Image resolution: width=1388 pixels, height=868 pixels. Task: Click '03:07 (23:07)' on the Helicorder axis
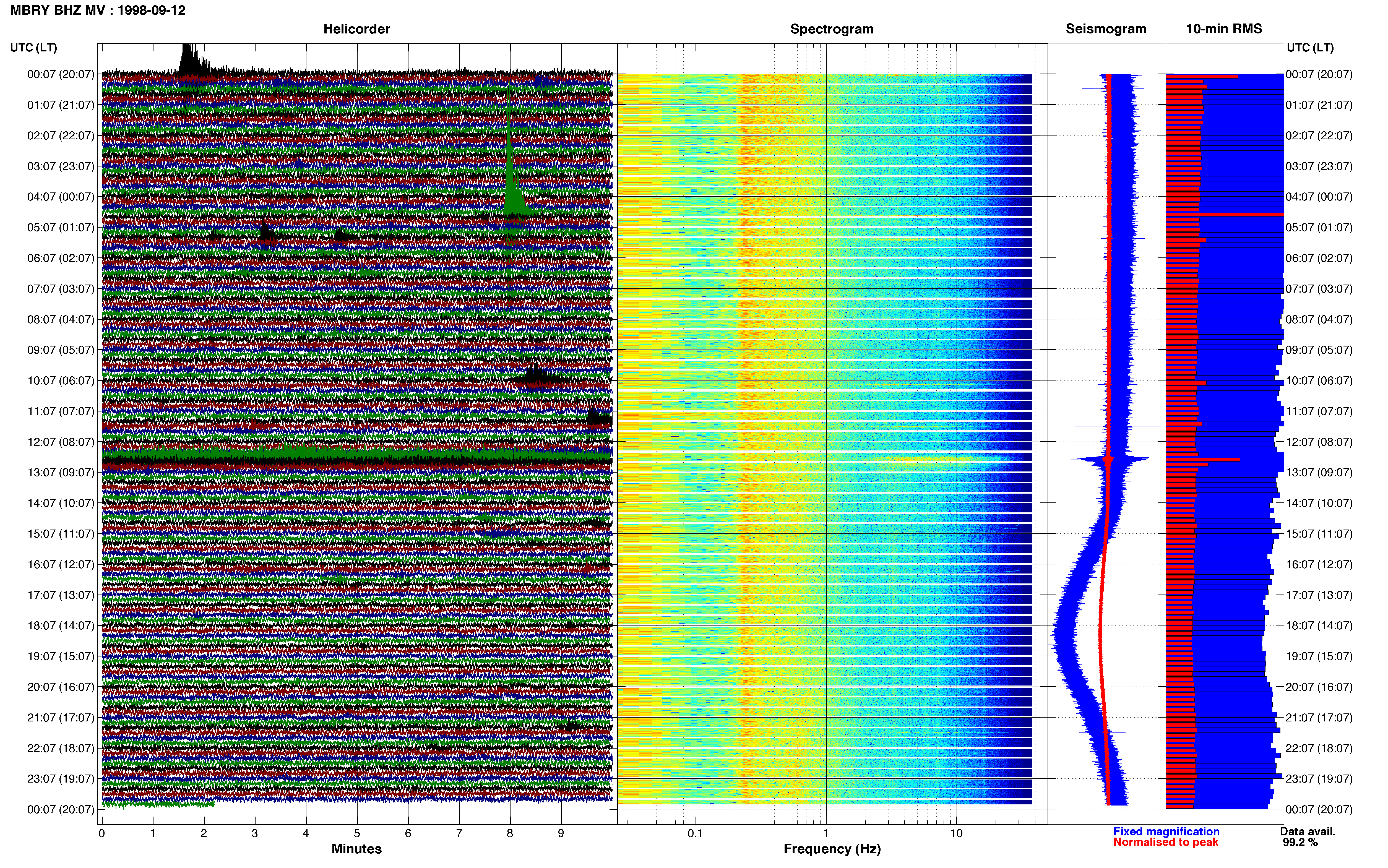click(x=60, y=166)
